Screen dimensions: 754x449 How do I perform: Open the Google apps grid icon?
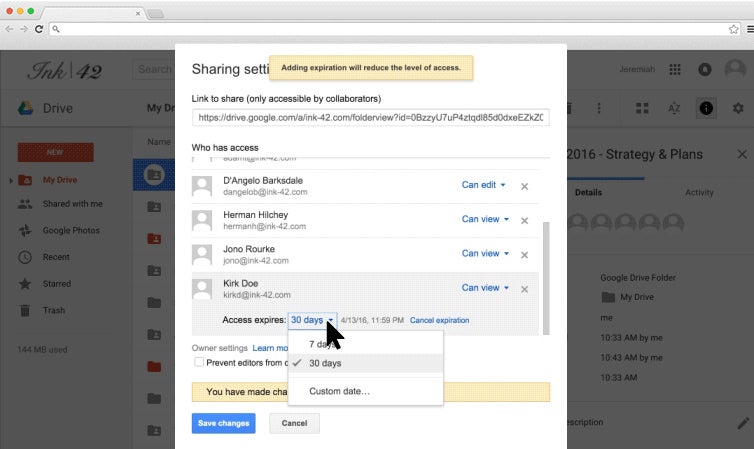click(675, 70)
